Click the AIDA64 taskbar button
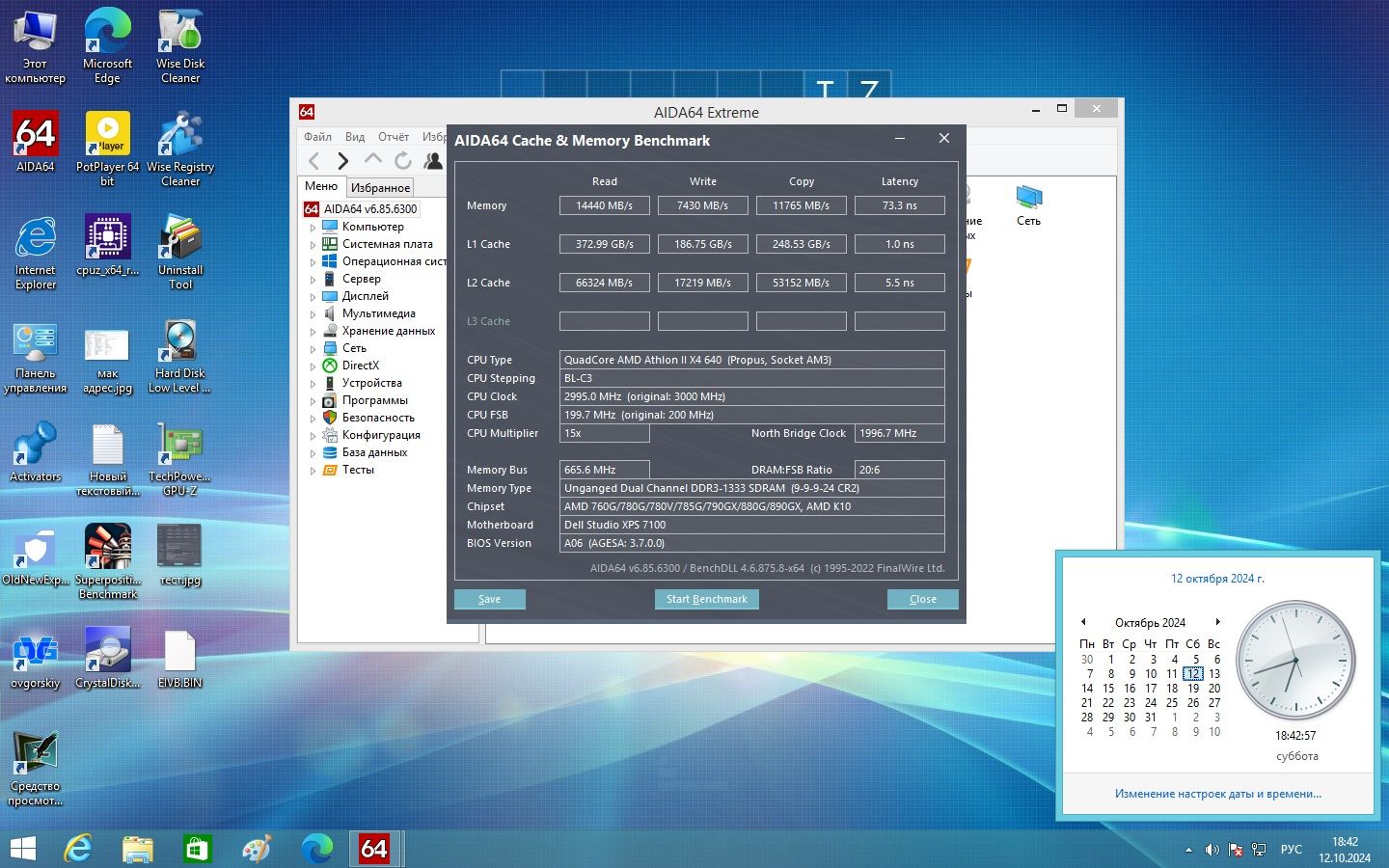The height and width of the screenshot is (868, 1389). click(x=374, y=849)
